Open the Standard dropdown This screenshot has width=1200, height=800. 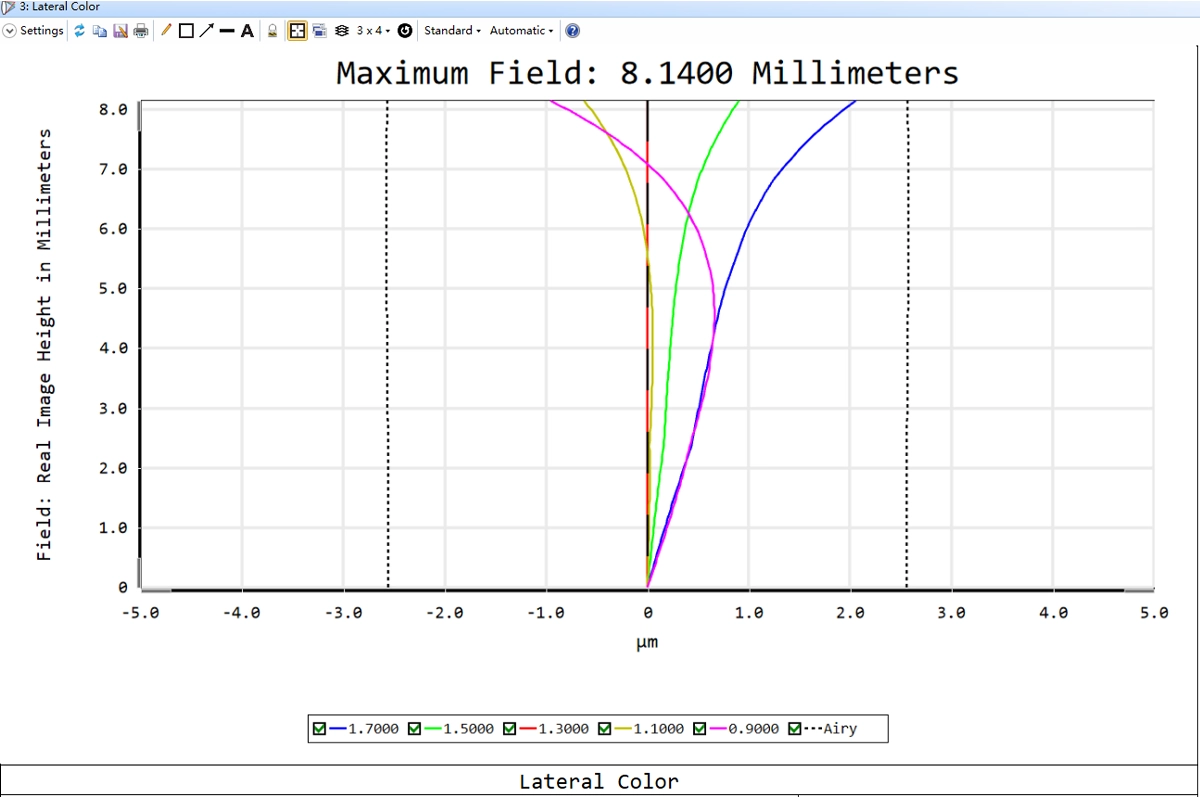(452, 31)
